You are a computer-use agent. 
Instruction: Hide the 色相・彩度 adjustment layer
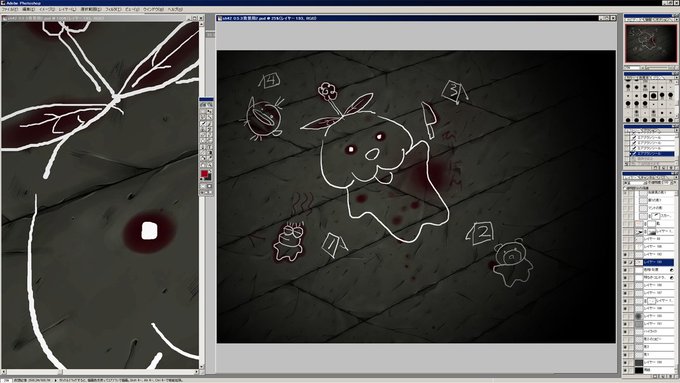[x=625, y=270]
